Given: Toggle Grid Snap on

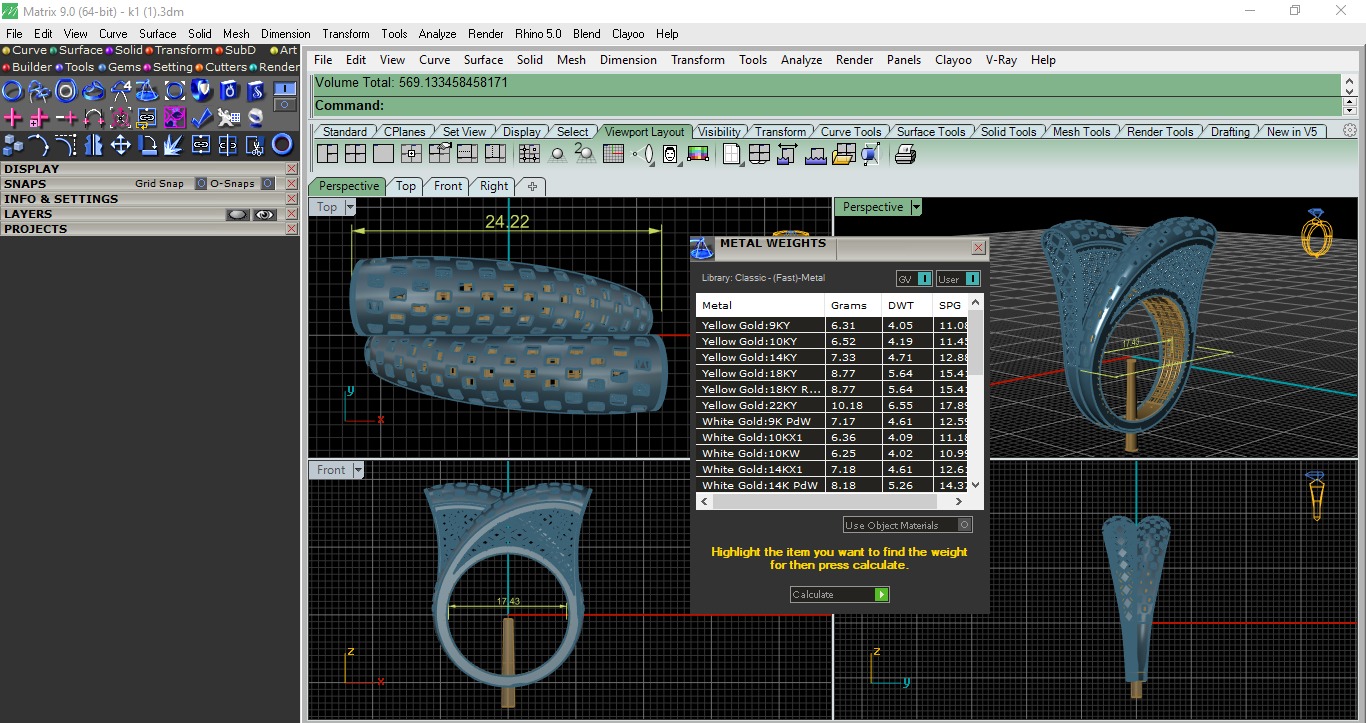Looking at the screenshot, I should click(x=201, y=184).
